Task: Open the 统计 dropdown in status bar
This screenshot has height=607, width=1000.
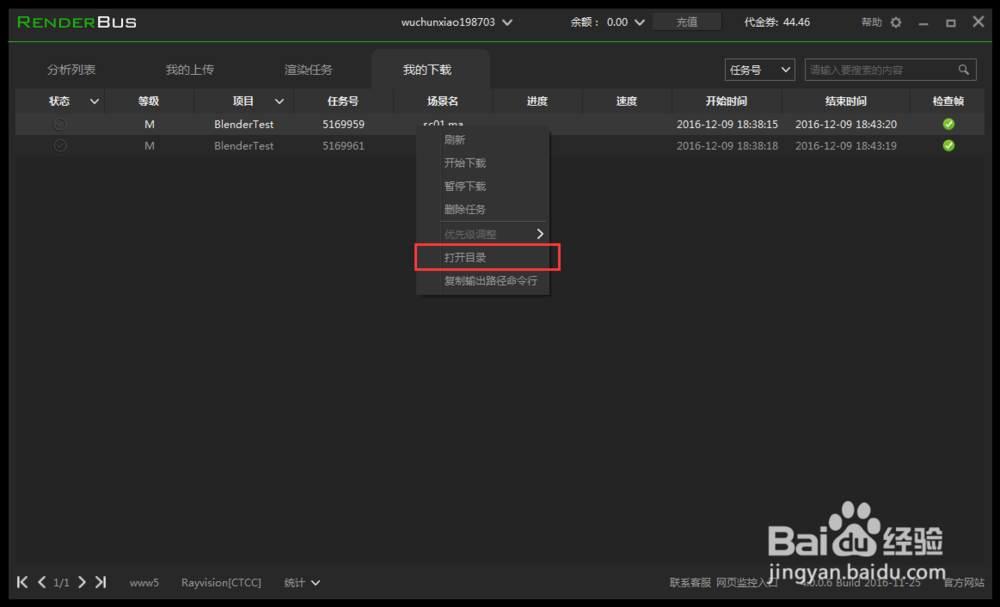Action: point(302,583)
